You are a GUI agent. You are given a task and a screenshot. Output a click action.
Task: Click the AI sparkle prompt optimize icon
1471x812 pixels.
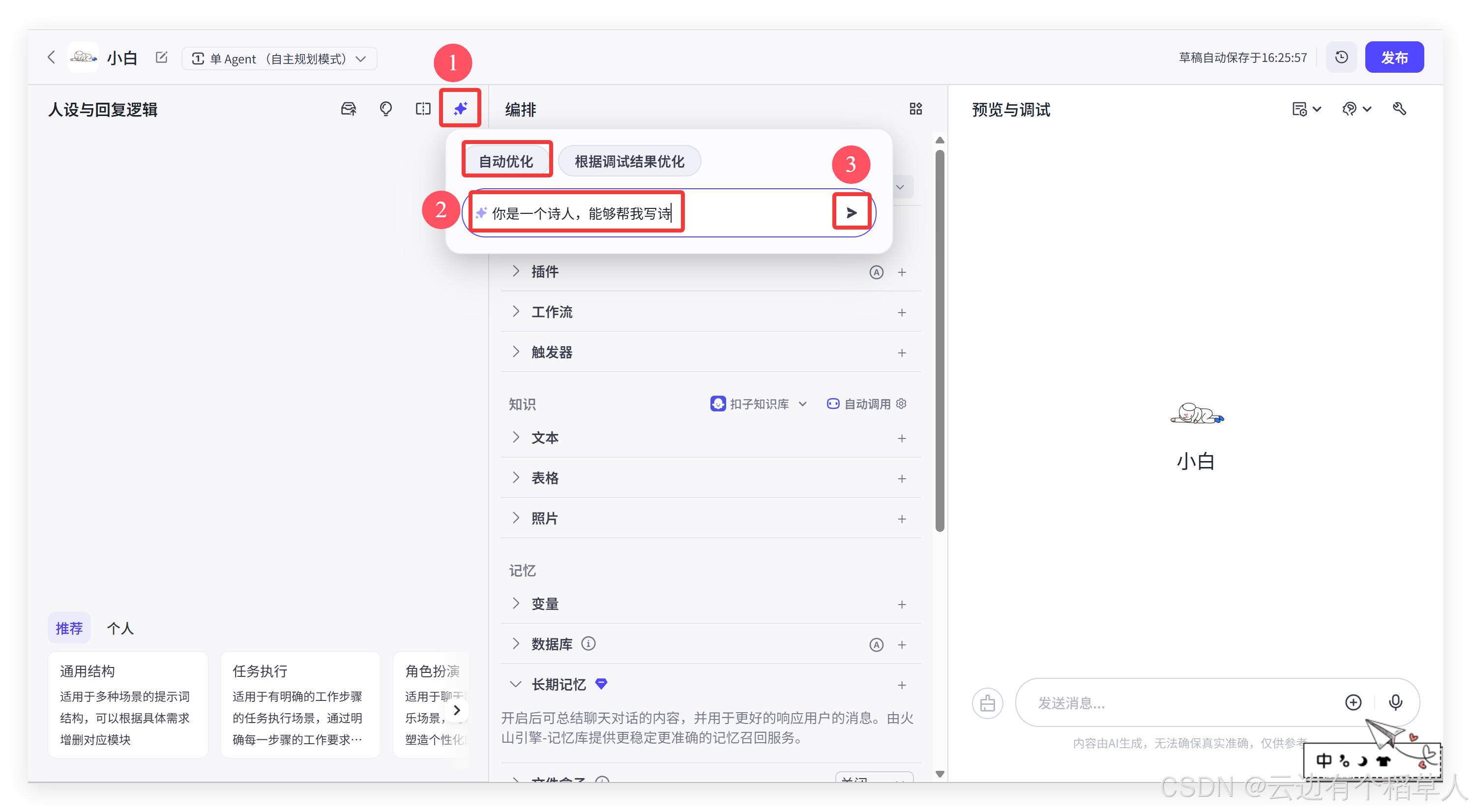[x=460, y=109]
